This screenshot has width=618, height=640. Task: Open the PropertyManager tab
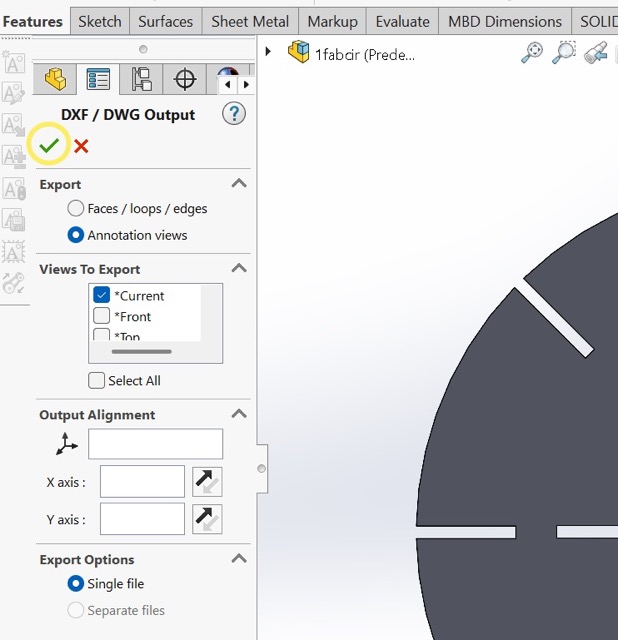tap(98, 79)
